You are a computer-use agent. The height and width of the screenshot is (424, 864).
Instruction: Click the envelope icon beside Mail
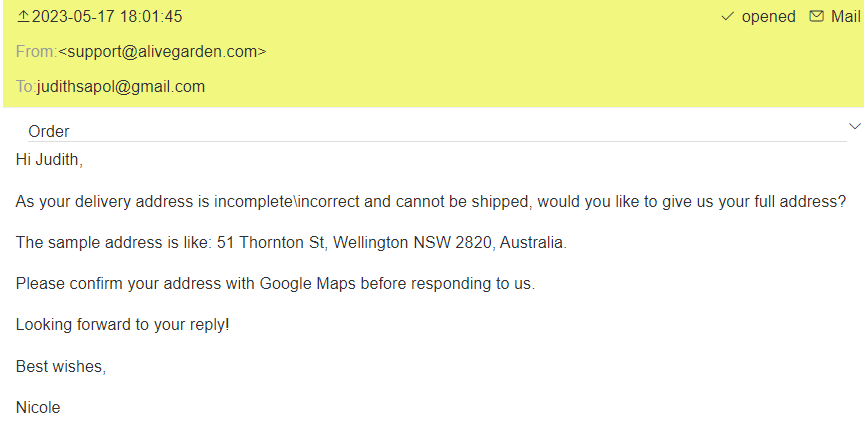pos(816,17)
